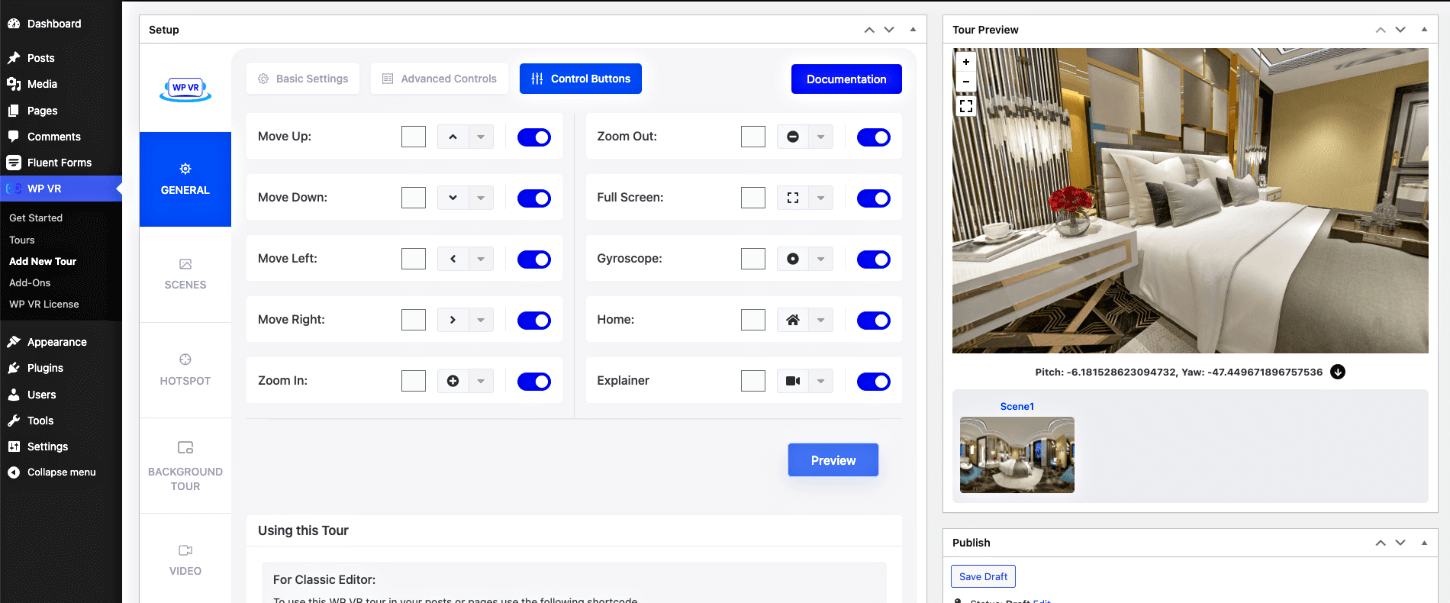Open Move Up icon dropdown arrow
Viewport: 1450px width, 603px height.
(x=481, y=137)
